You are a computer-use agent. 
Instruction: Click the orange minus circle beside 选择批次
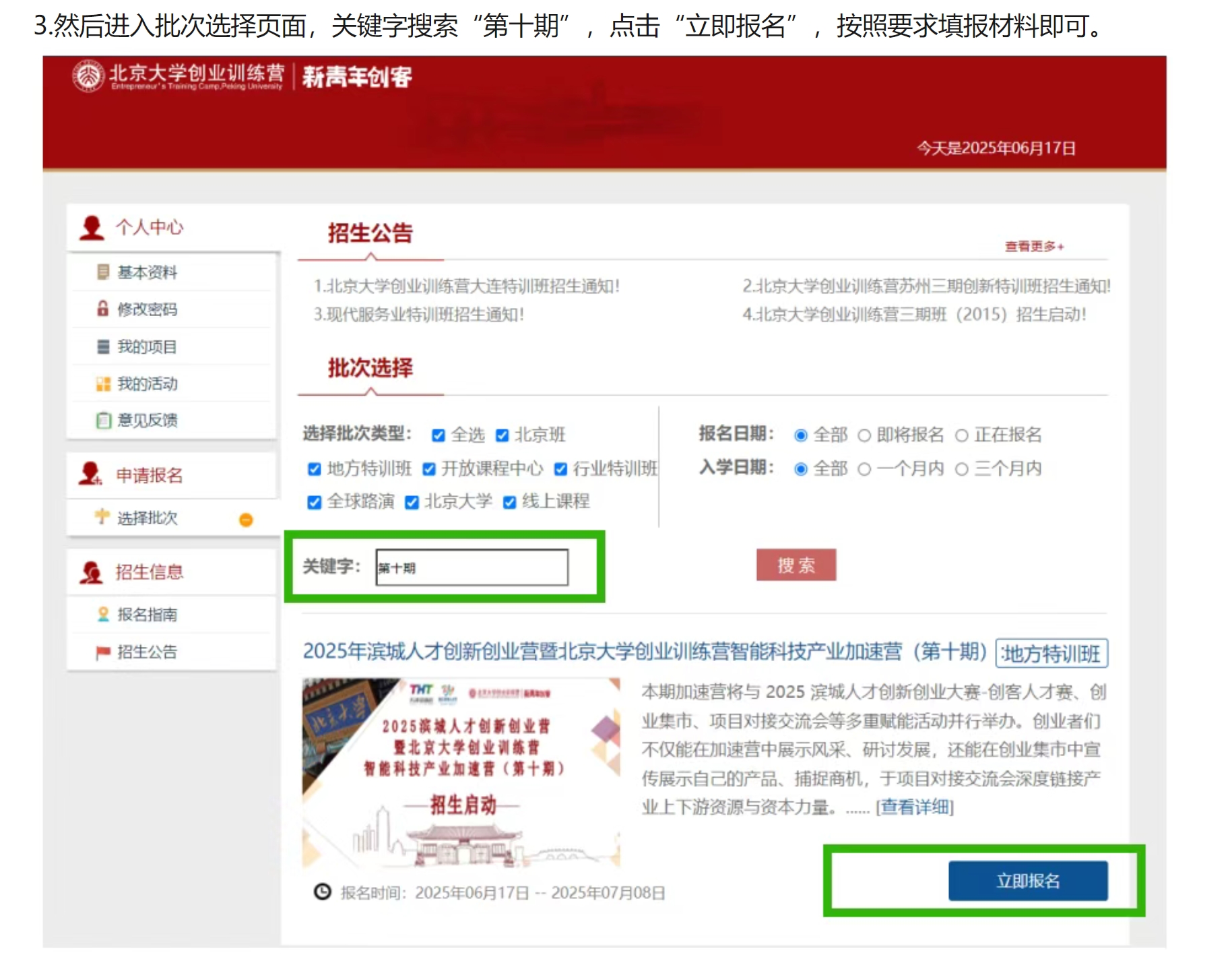click(246, 520)
